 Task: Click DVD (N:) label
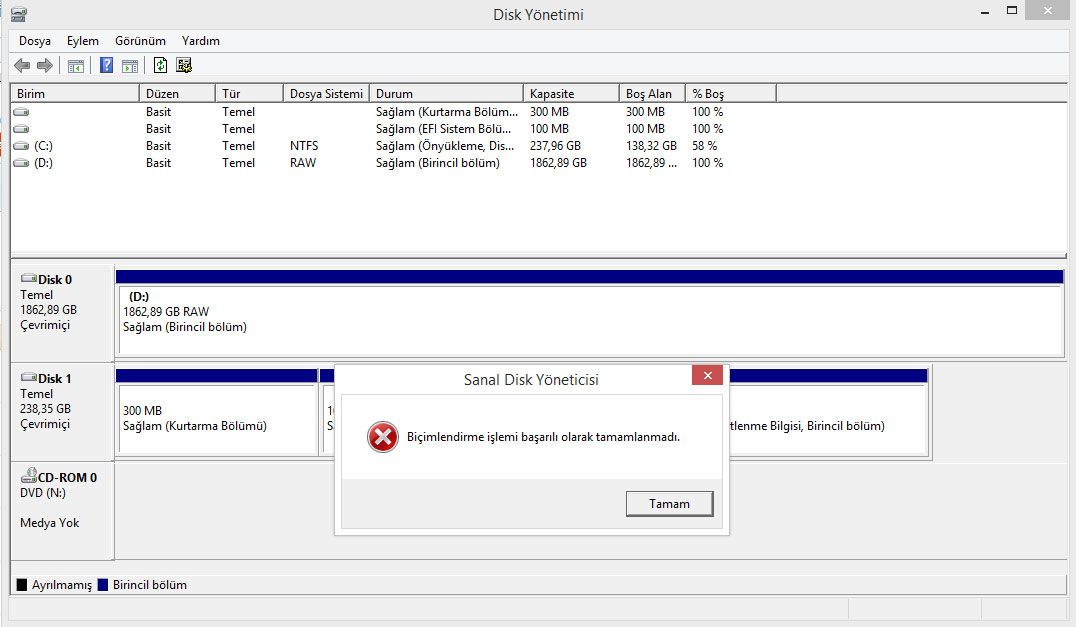pyautogui.click(x=43, y=493)
